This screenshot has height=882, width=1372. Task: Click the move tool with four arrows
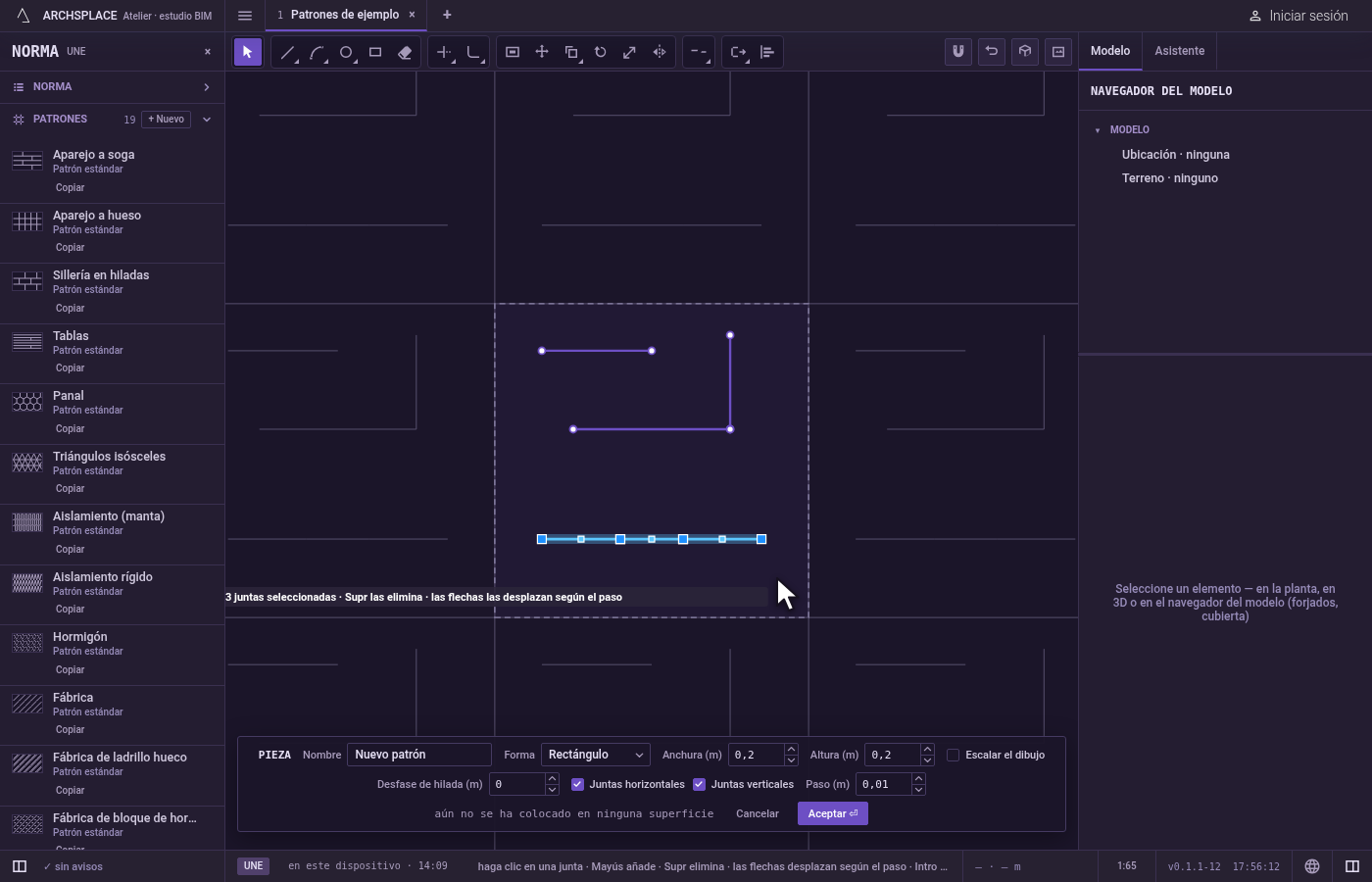pos(542,52)
